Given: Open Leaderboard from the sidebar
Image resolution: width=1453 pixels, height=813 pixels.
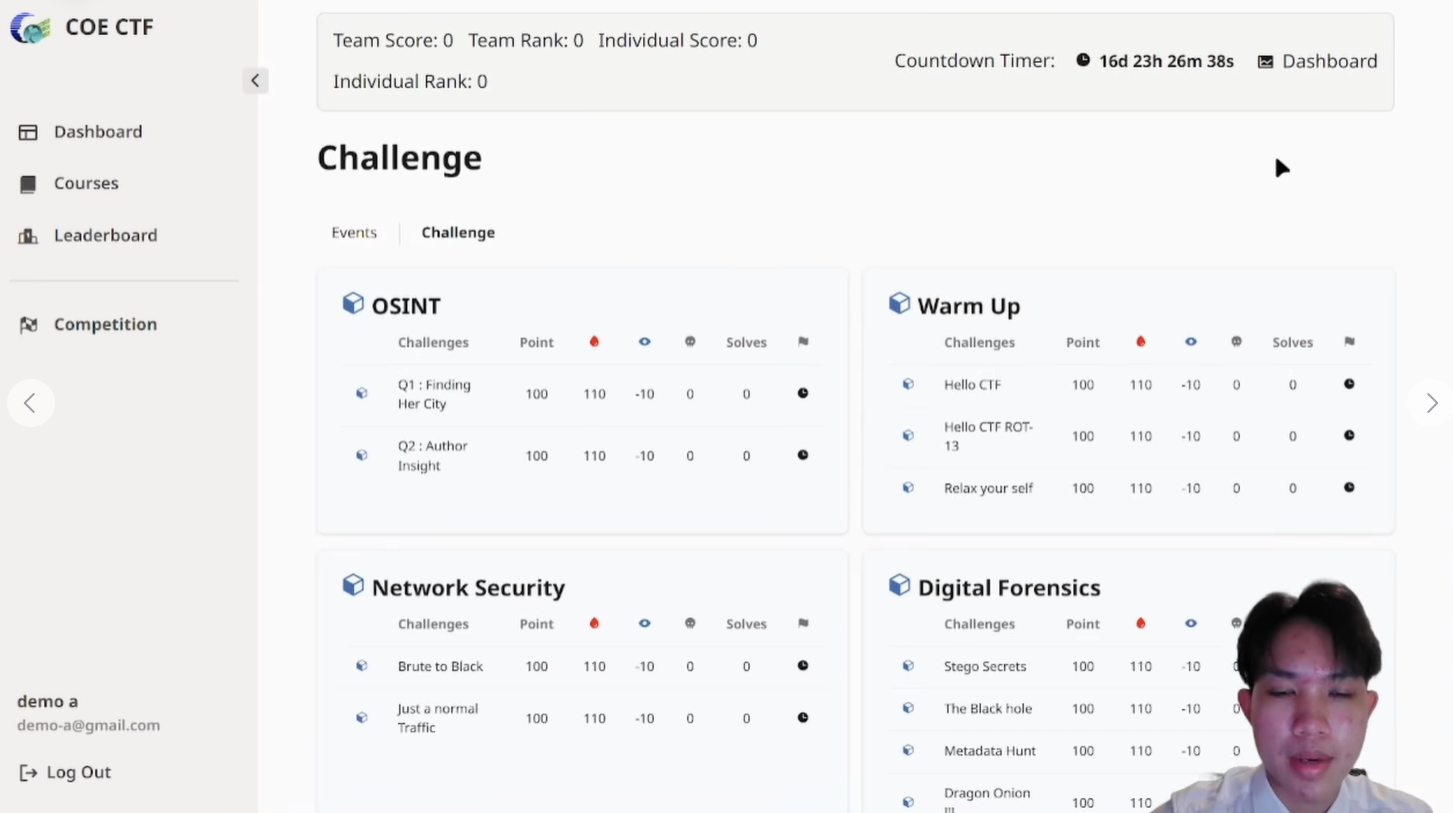Looking at the screenshot, I should [104, 236].
